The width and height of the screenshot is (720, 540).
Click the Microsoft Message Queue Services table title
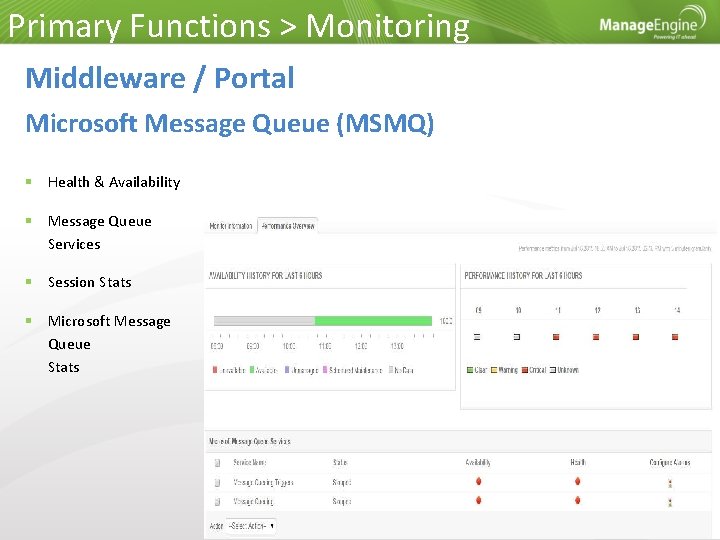[x=249, y=441]
